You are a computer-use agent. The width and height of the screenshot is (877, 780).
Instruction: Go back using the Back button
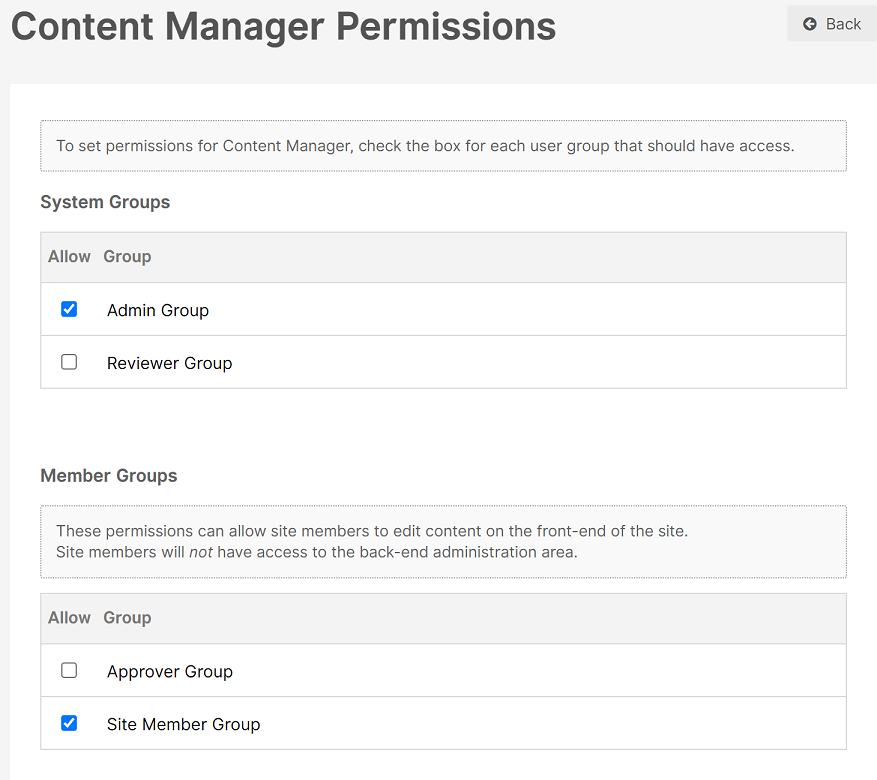pyautogui.click(x=832, y=23)
